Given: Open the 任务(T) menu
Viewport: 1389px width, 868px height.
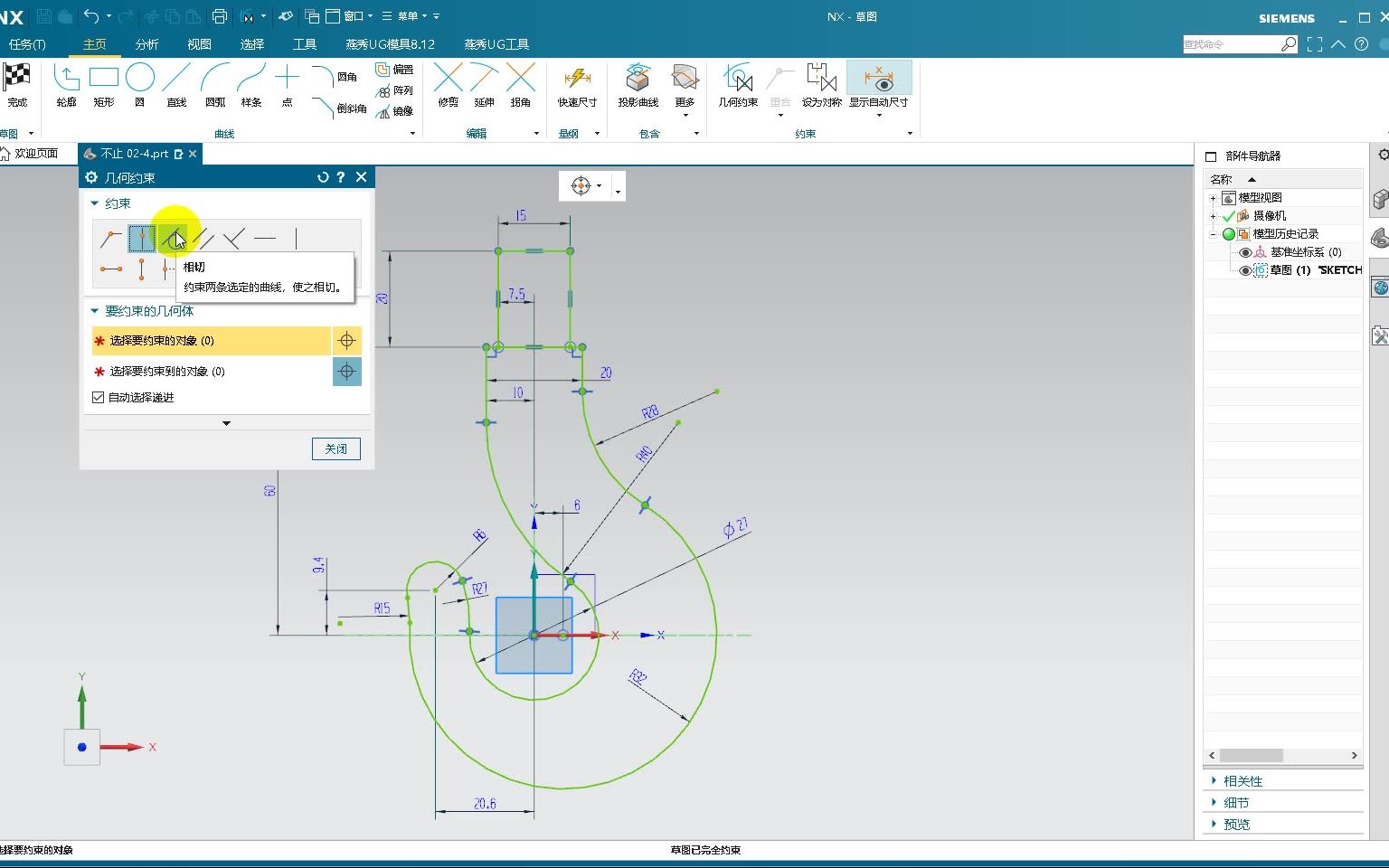Looking at the screenshot, I should 27,44.
